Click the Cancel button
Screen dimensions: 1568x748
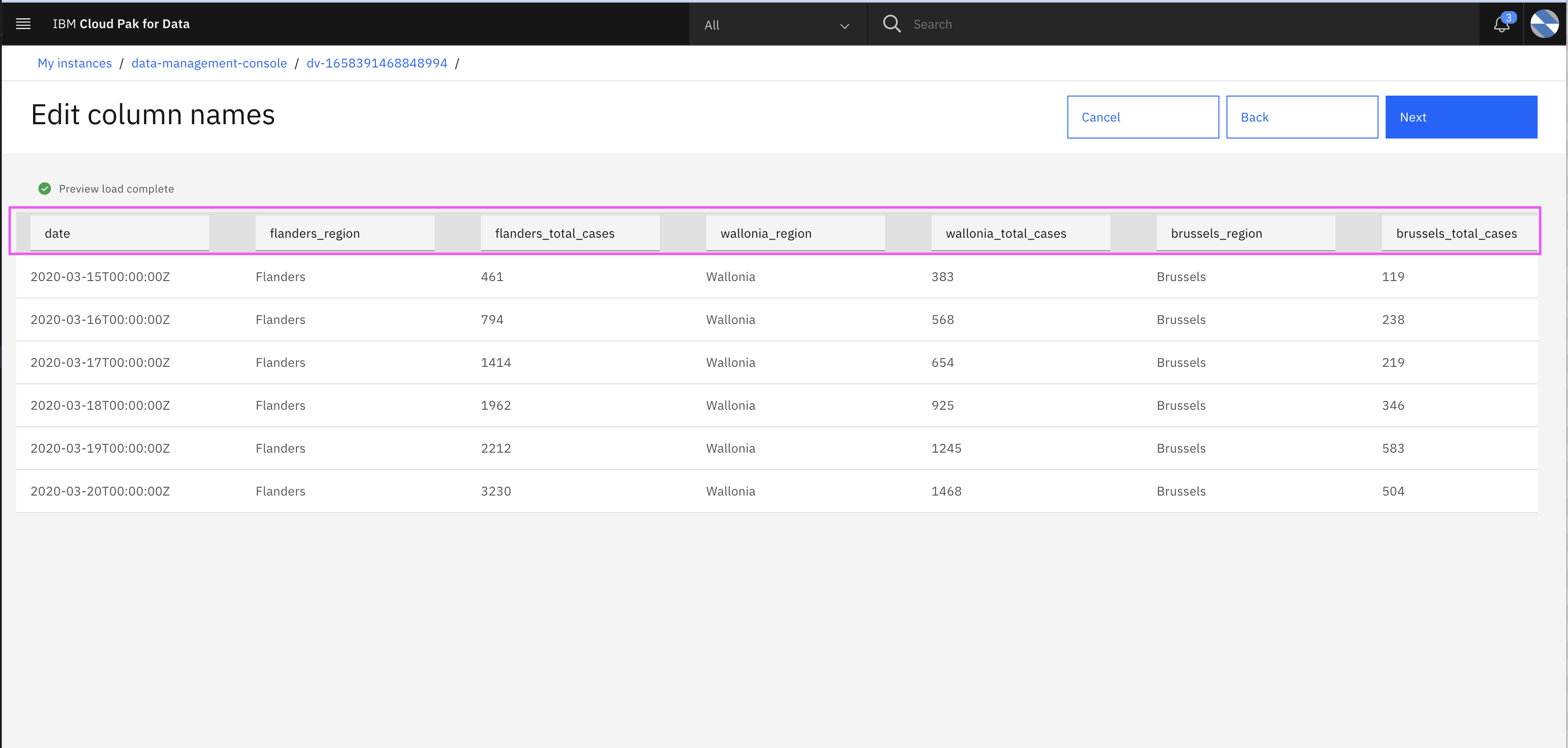(x=1142, y=117)
